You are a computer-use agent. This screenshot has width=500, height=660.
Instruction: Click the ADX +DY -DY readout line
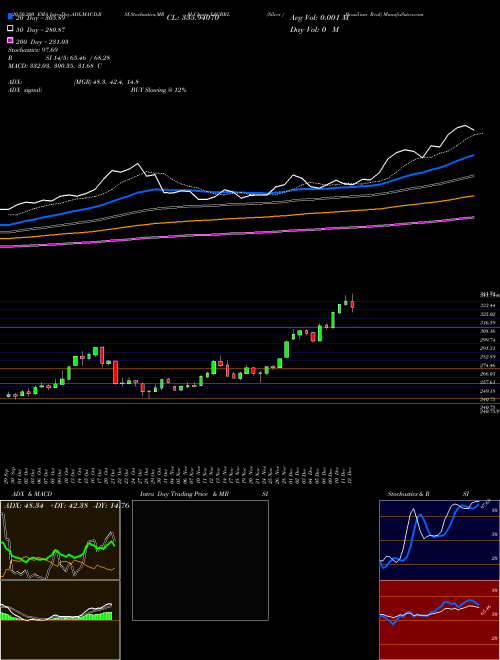click(x=66, y=506)
